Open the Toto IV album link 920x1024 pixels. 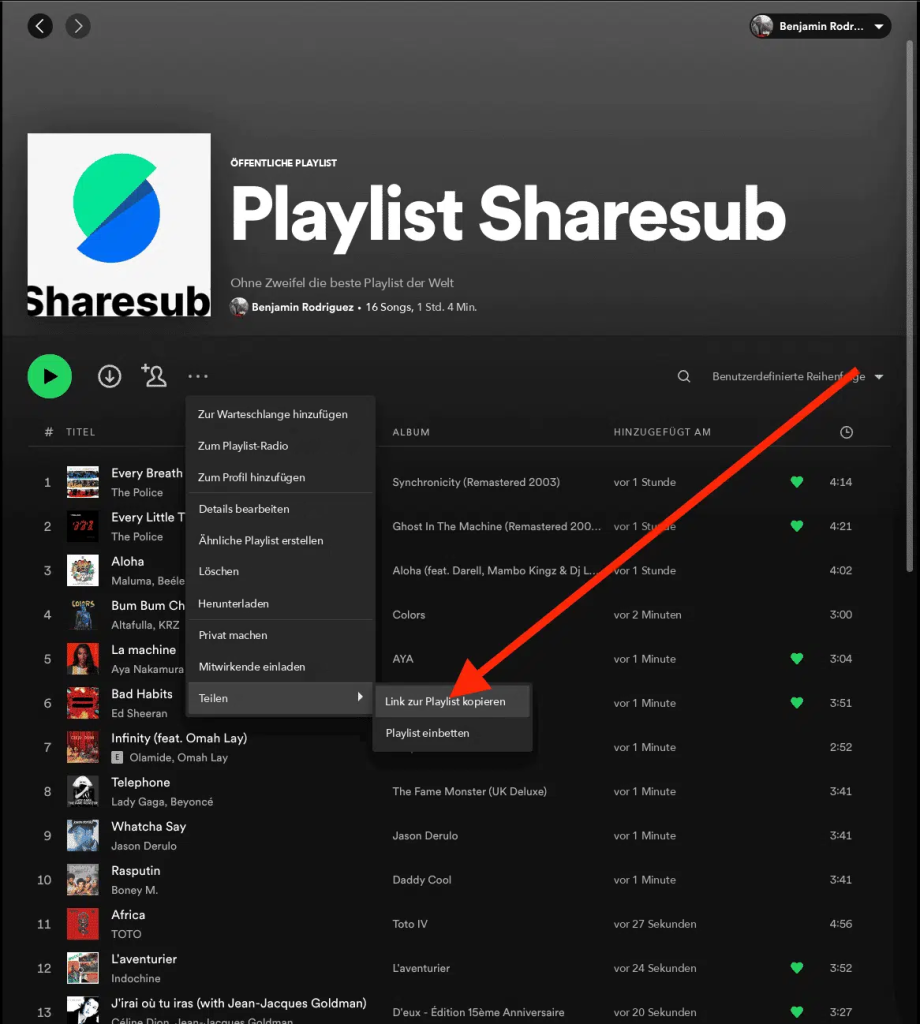(x=410, y=923)
